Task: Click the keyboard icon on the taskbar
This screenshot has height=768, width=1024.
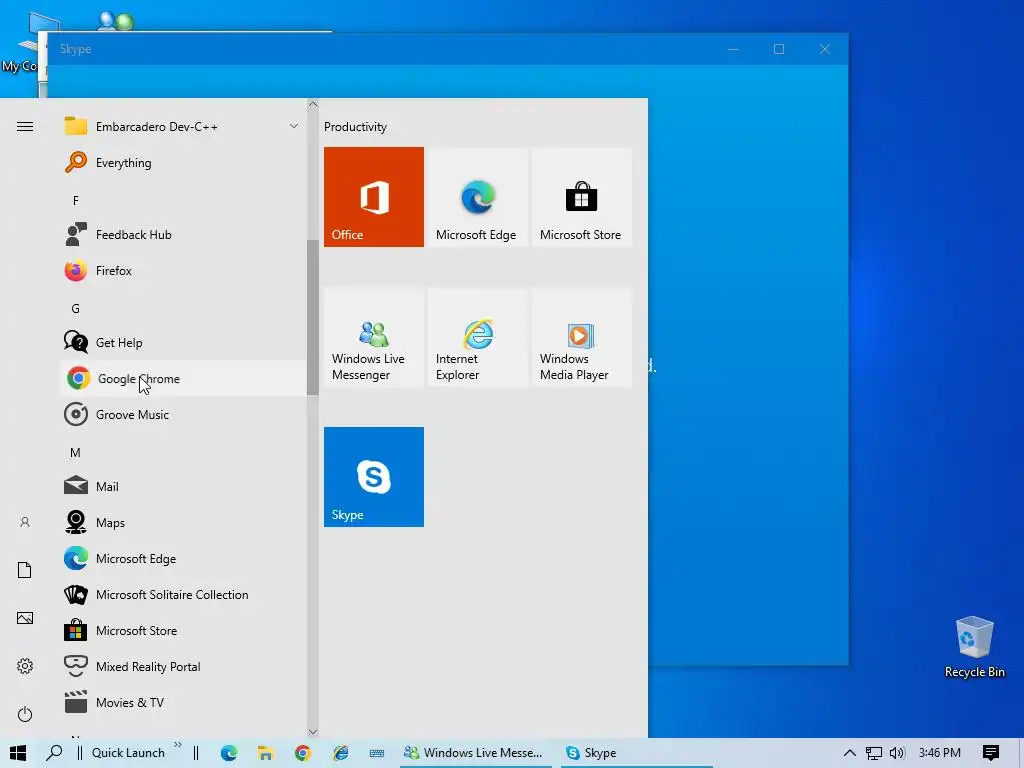Action: click(x=377, y=753)
